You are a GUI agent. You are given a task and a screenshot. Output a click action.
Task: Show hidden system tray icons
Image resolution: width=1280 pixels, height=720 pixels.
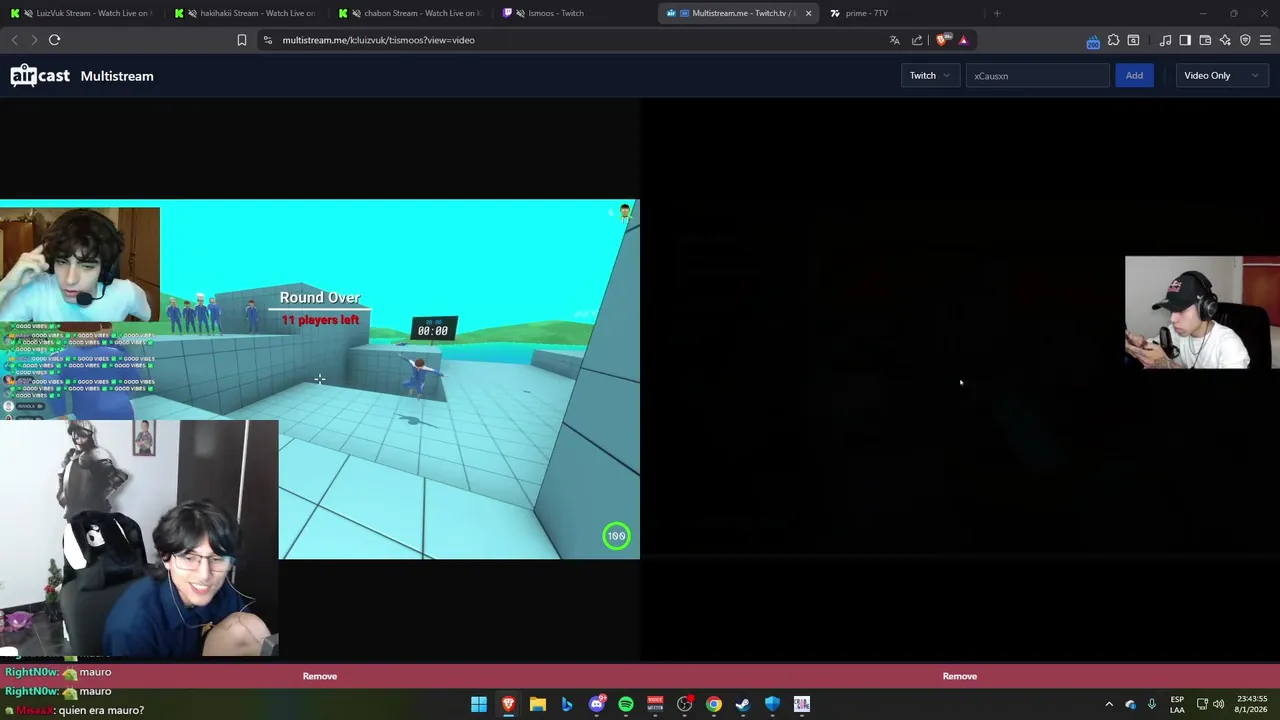1108,704
